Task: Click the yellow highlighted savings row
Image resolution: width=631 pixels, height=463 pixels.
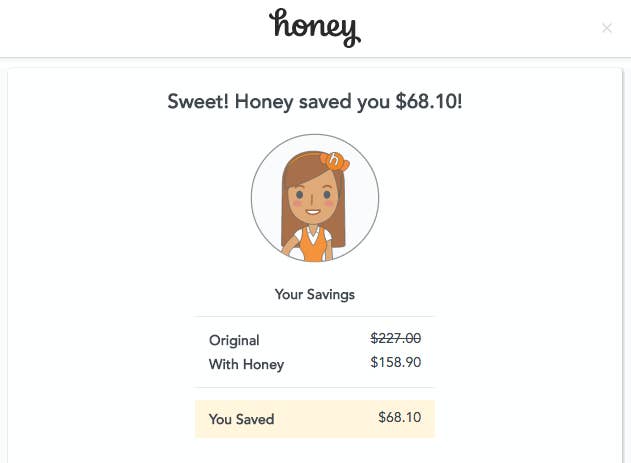Action: point(315,419)
